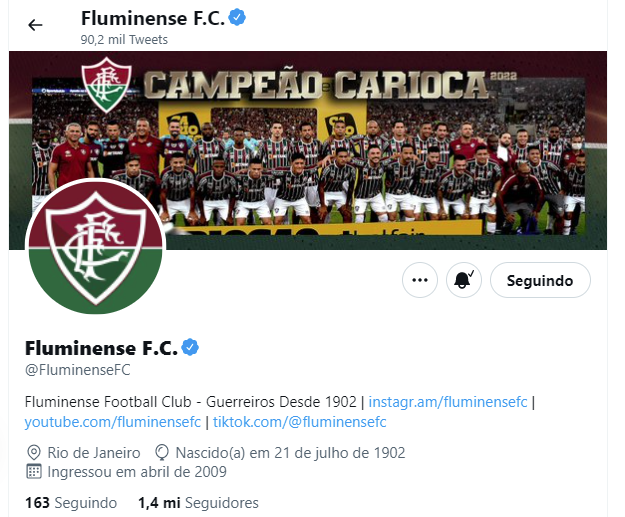Image resolution: width=625 pixels, height=517 pixels.
Task: Toggle tweet notifications bell icon
Action: tap(464, 280)
